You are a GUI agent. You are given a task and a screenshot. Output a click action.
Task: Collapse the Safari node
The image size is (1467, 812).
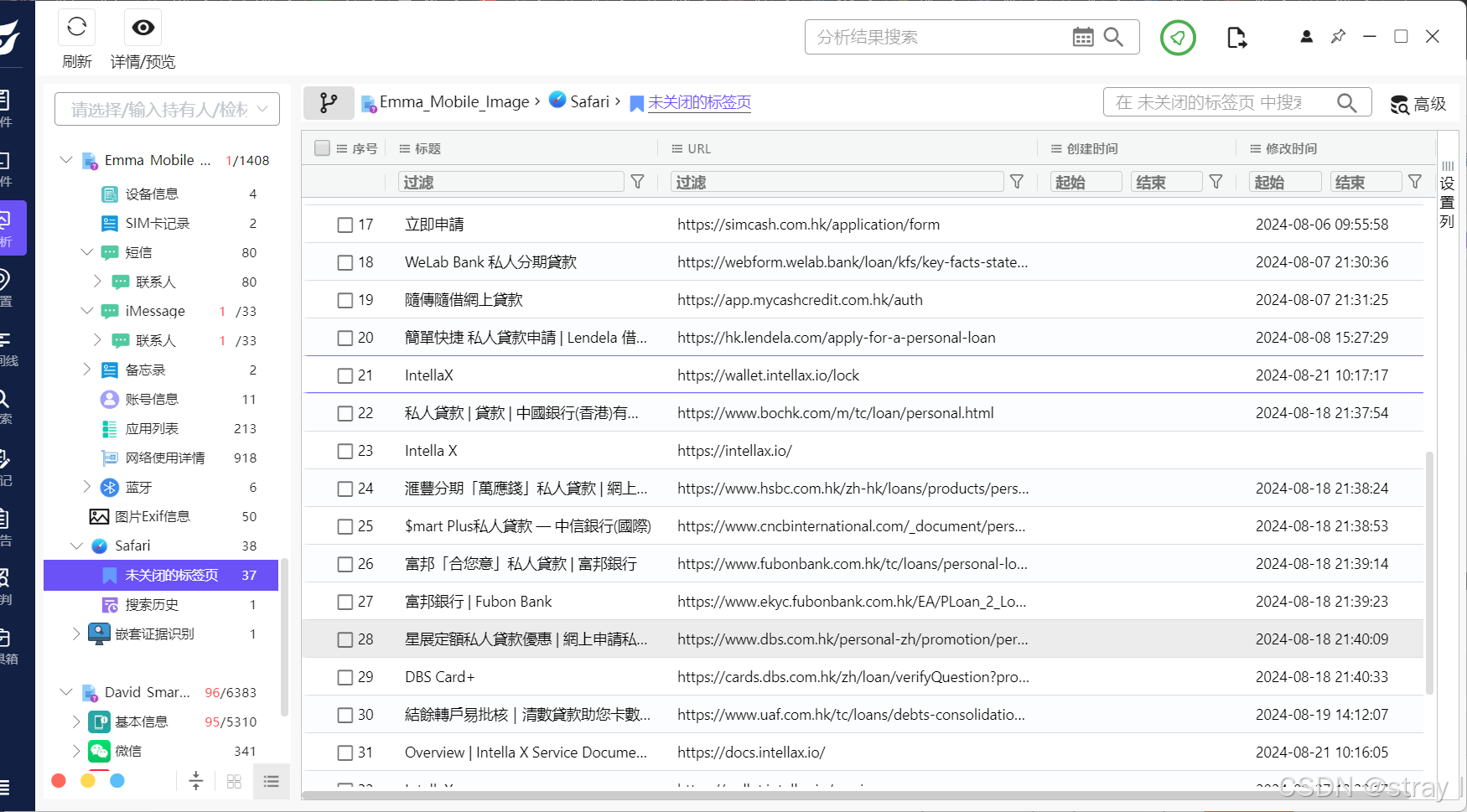(x=76, y=545)
